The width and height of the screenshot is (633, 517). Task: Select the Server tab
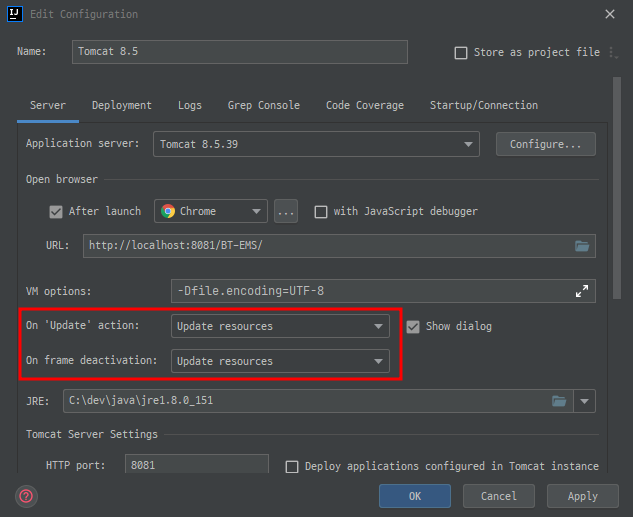coord(48,105)
